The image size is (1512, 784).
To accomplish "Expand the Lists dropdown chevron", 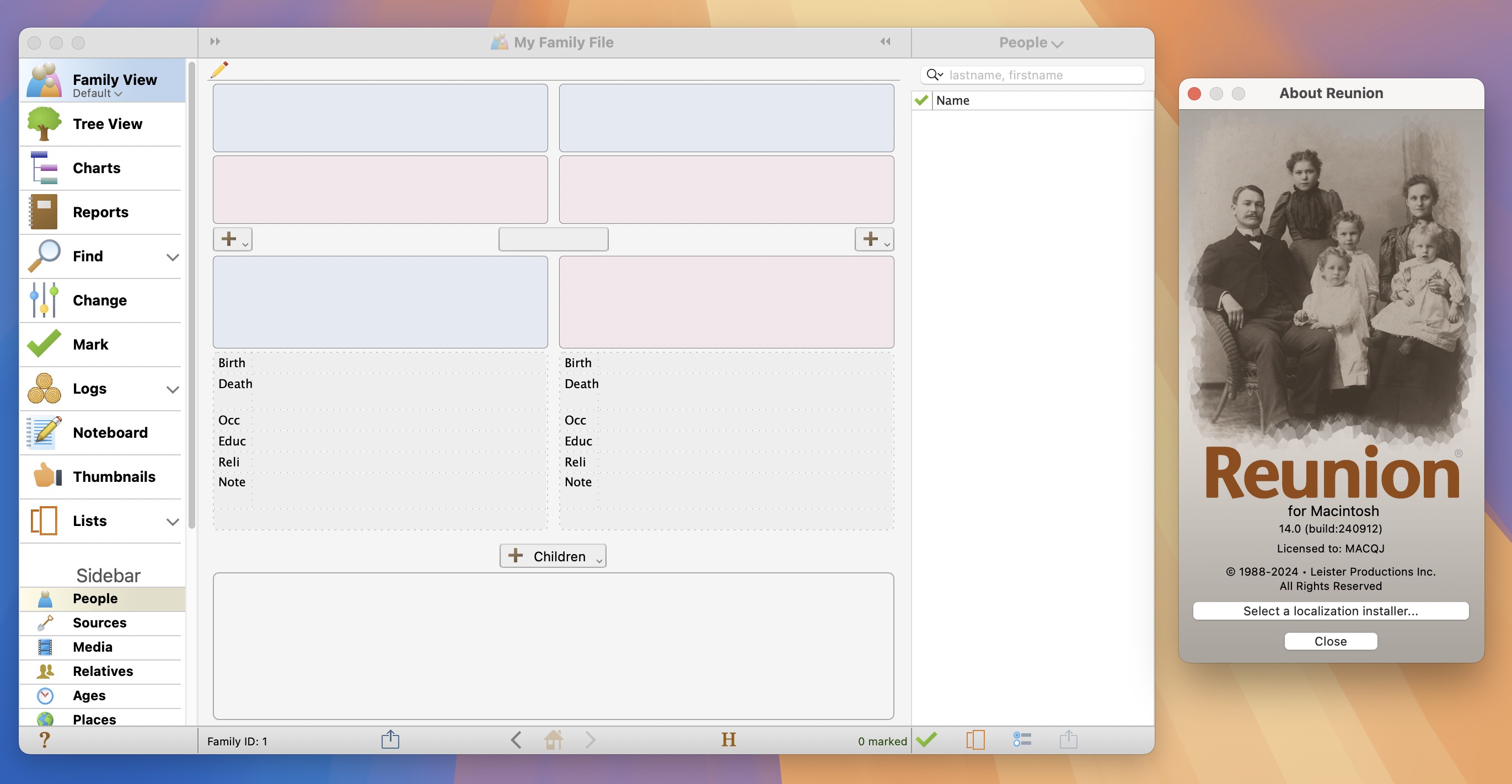I will pyautogui.click(x=173, y=522).
